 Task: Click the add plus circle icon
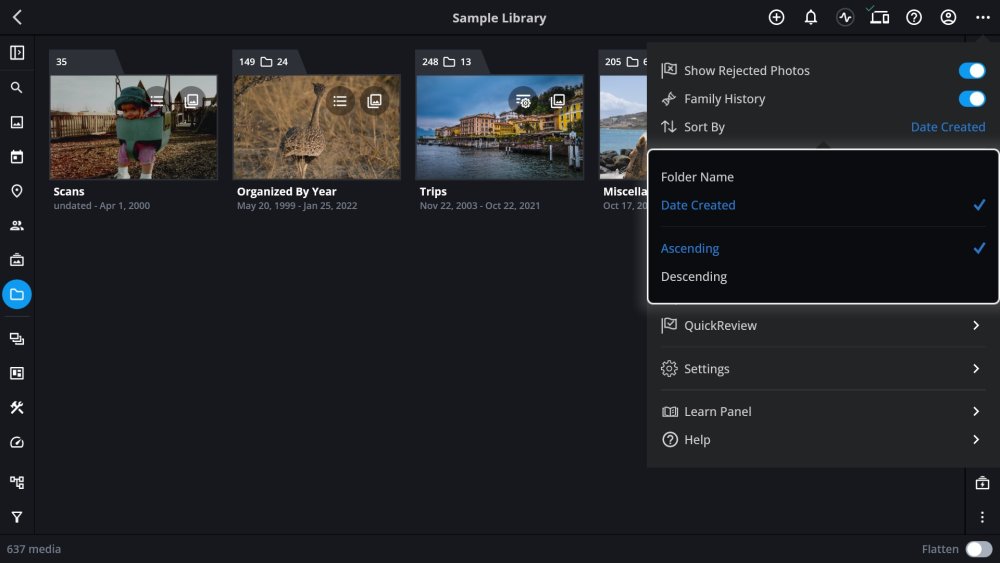click(x=776, y=17)
